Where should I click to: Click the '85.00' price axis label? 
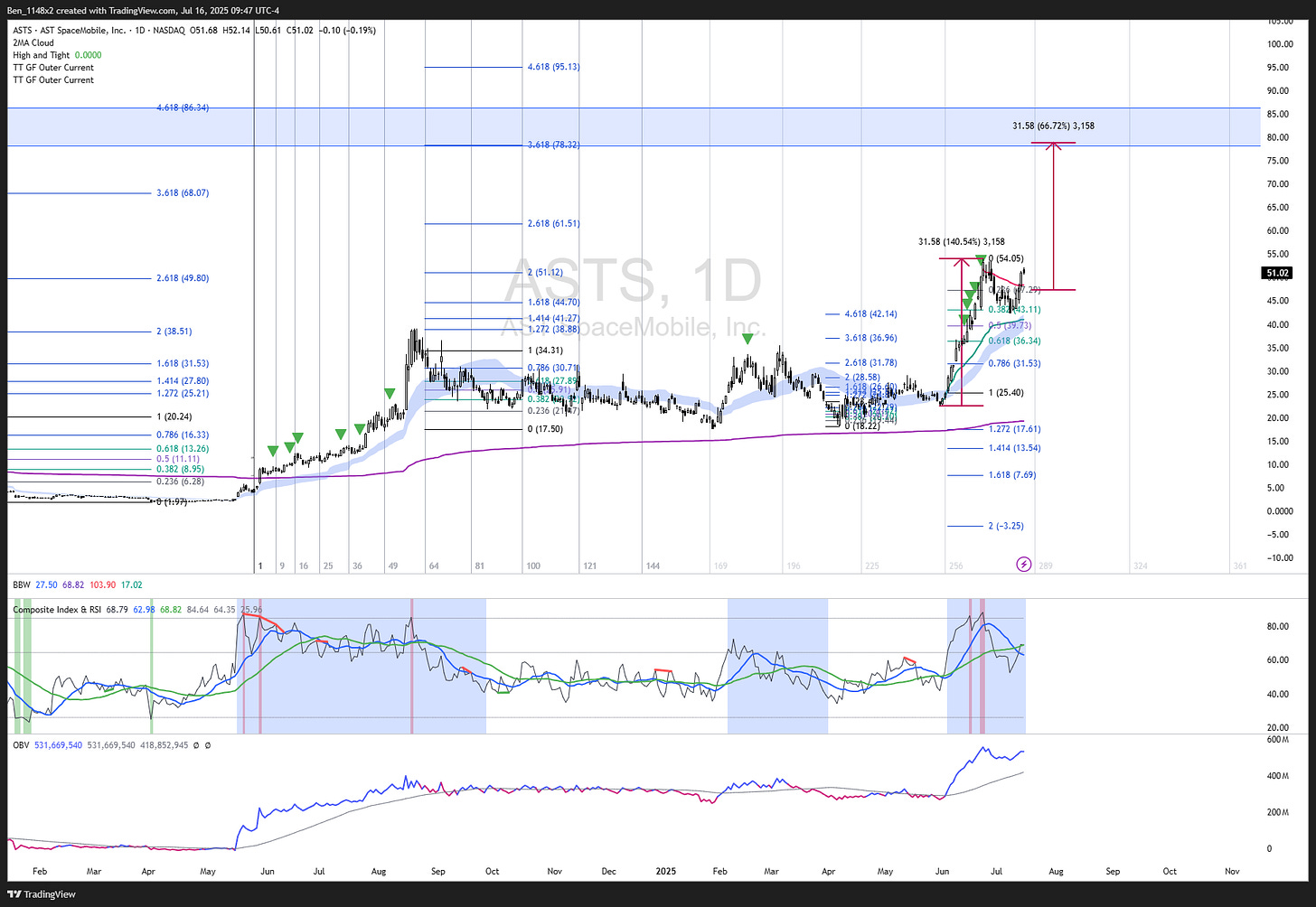tap(1278, 114)
